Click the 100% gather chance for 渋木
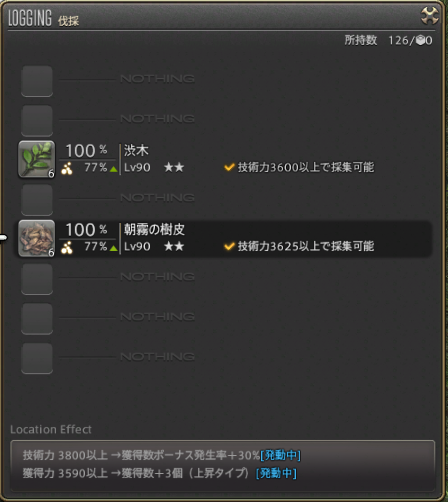Viewport: 448px width, 502px height. (86, 151)
